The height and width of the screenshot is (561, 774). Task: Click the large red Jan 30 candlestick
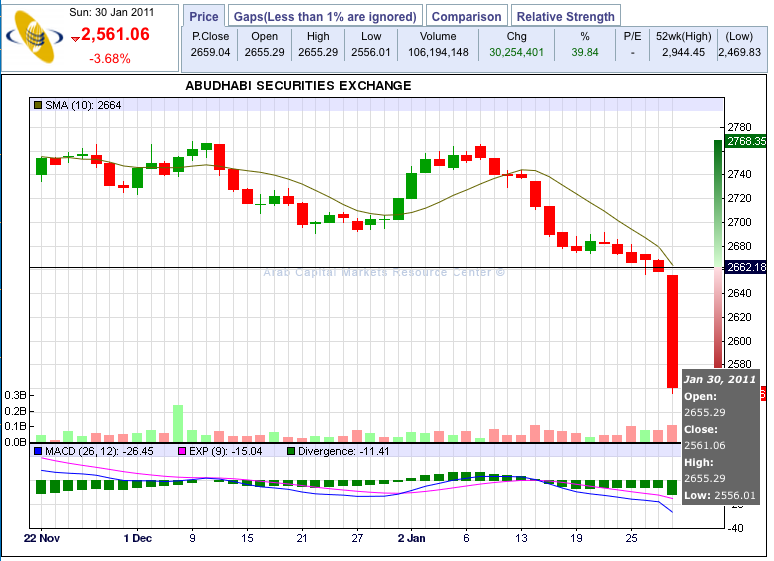coord(672,331)
